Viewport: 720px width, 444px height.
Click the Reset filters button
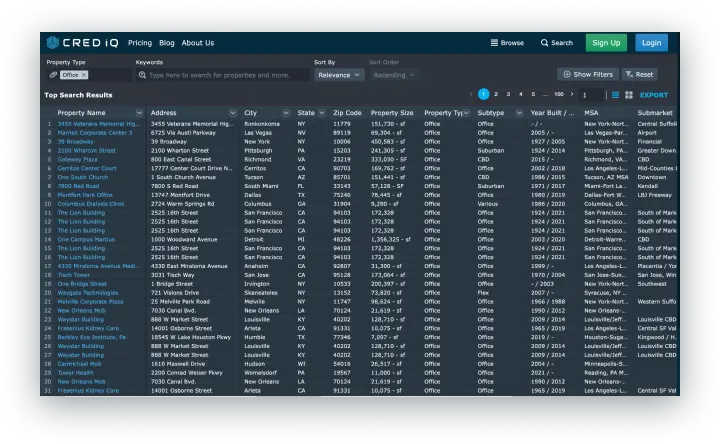pos(640,74)
